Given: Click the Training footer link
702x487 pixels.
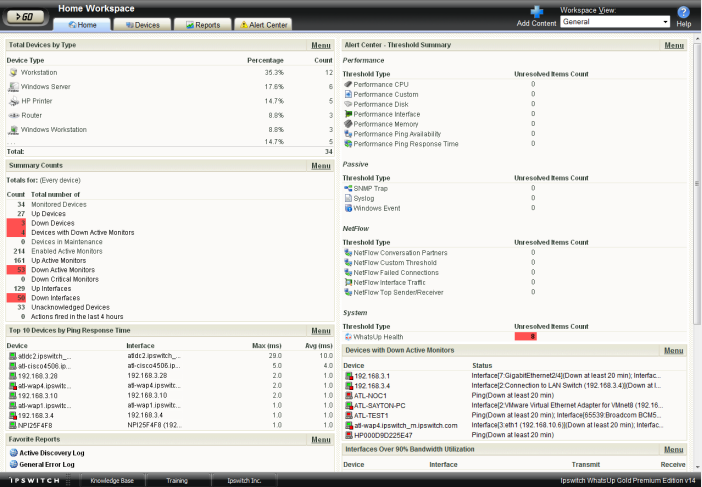Looking at the screenshot, I should [177, 480].
